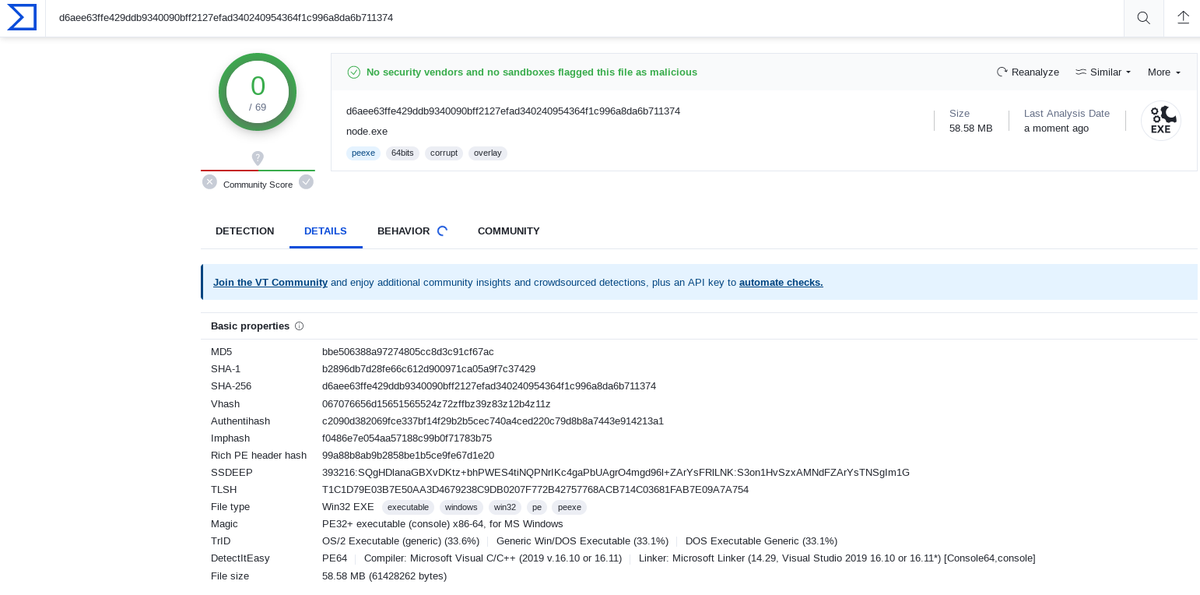Click the MD5 hash value
The width and height of the screenshot is (1200, 595).
[408, 352]
